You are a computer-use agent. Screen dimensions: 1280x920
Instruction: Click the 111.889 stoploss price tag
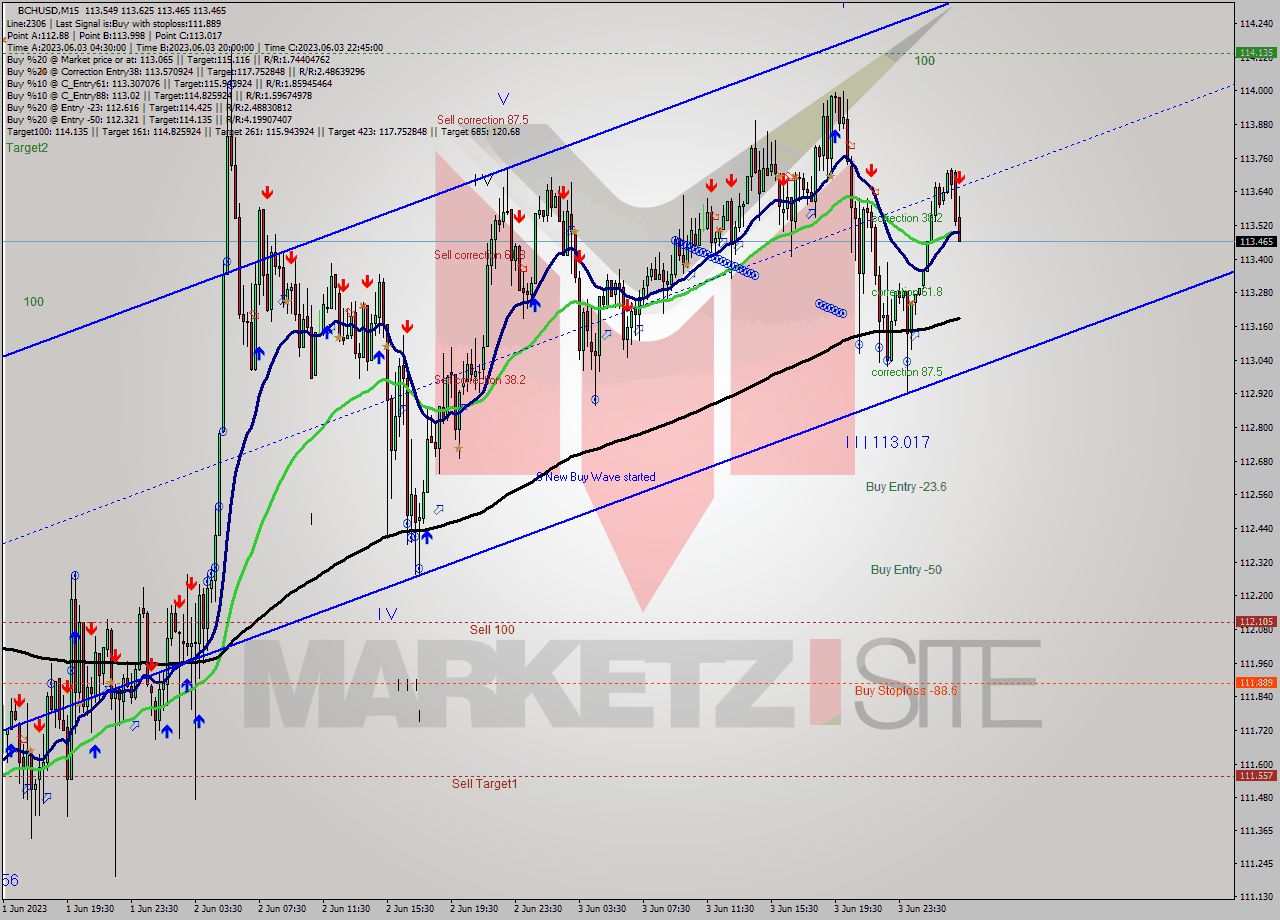pos(1255,682)
